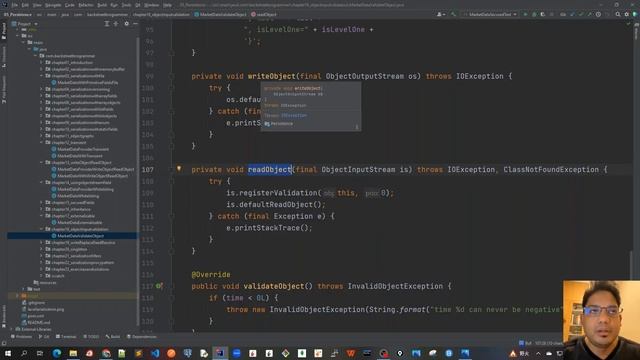640x360 pixels.
Task: Open the Edit menu
Action: [25, 5]
